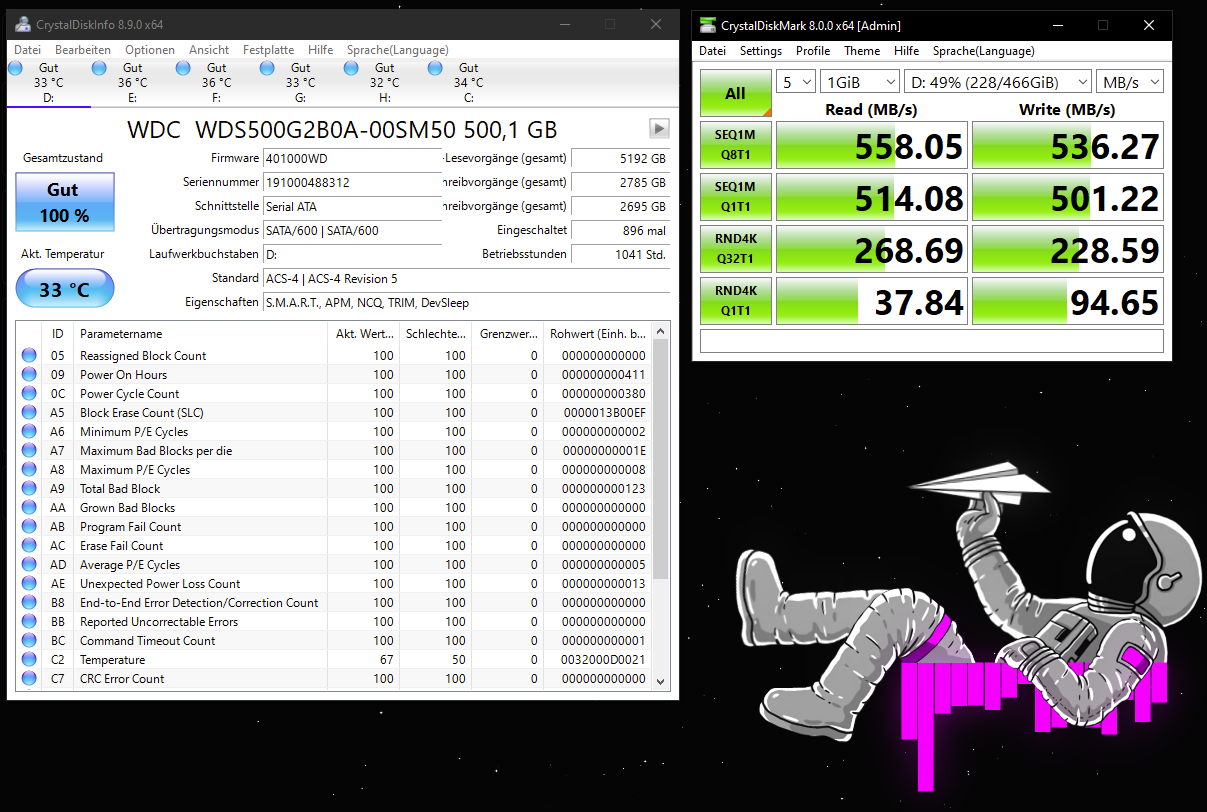Image resolution: width=1207 pixels, height=812 pixels.
Task: Click the Reported Uncorrectable Errors row name
Action: (159, 622)
